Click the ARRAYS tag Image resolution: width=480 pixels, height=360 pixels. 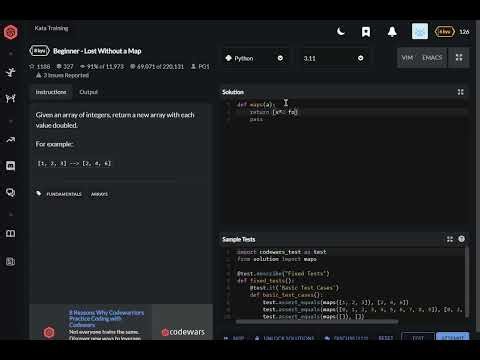(99, 194)
